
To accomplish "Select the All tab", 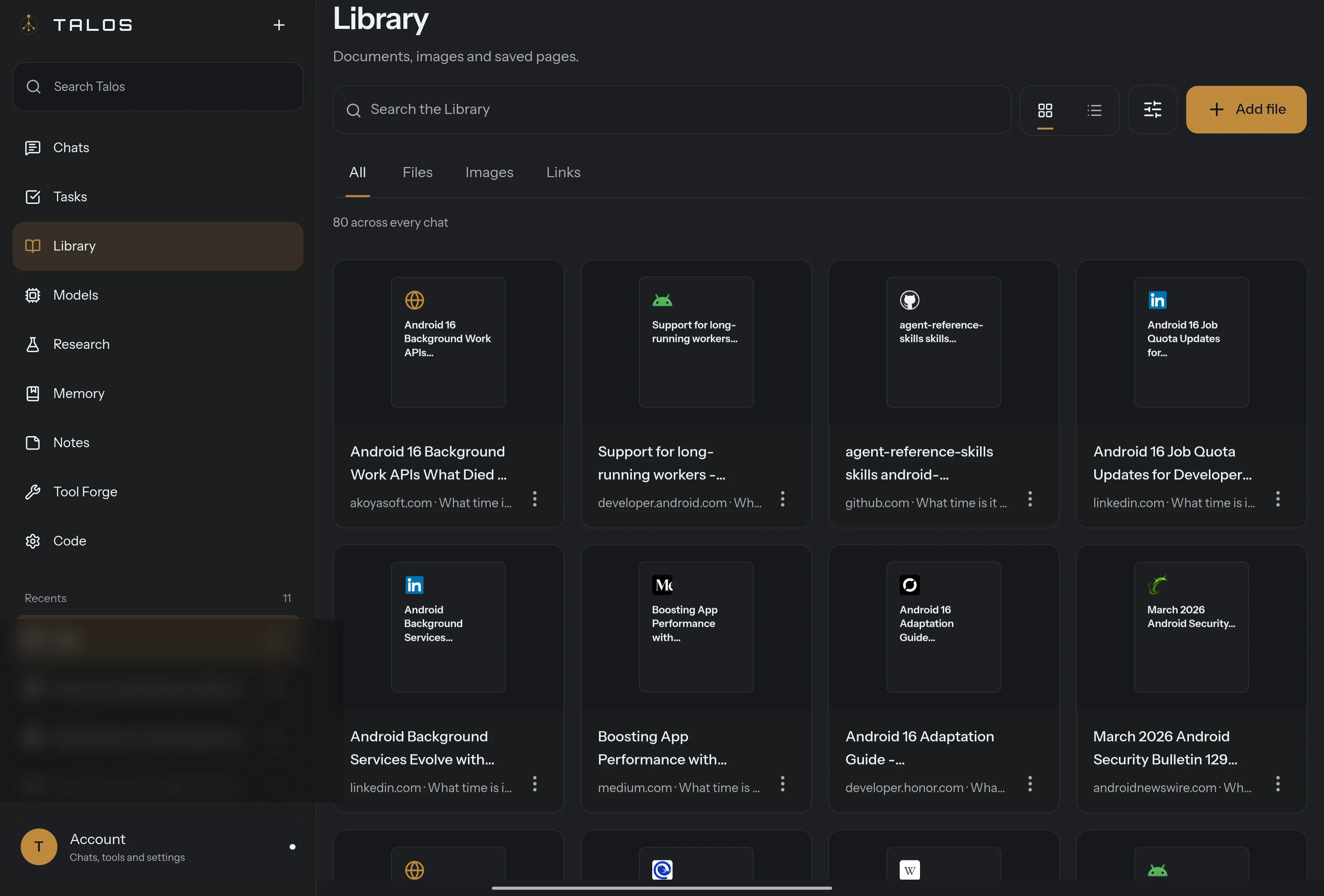I will 357,172.
